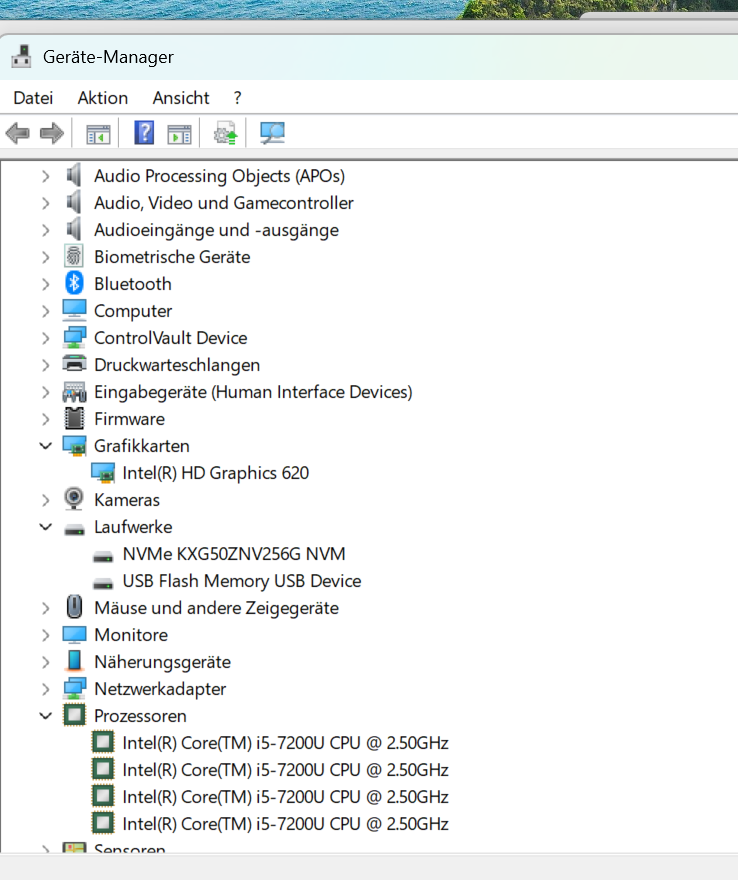Click the drive icon beside Laufwerke

pyautogui.click(x=74, y=529)
